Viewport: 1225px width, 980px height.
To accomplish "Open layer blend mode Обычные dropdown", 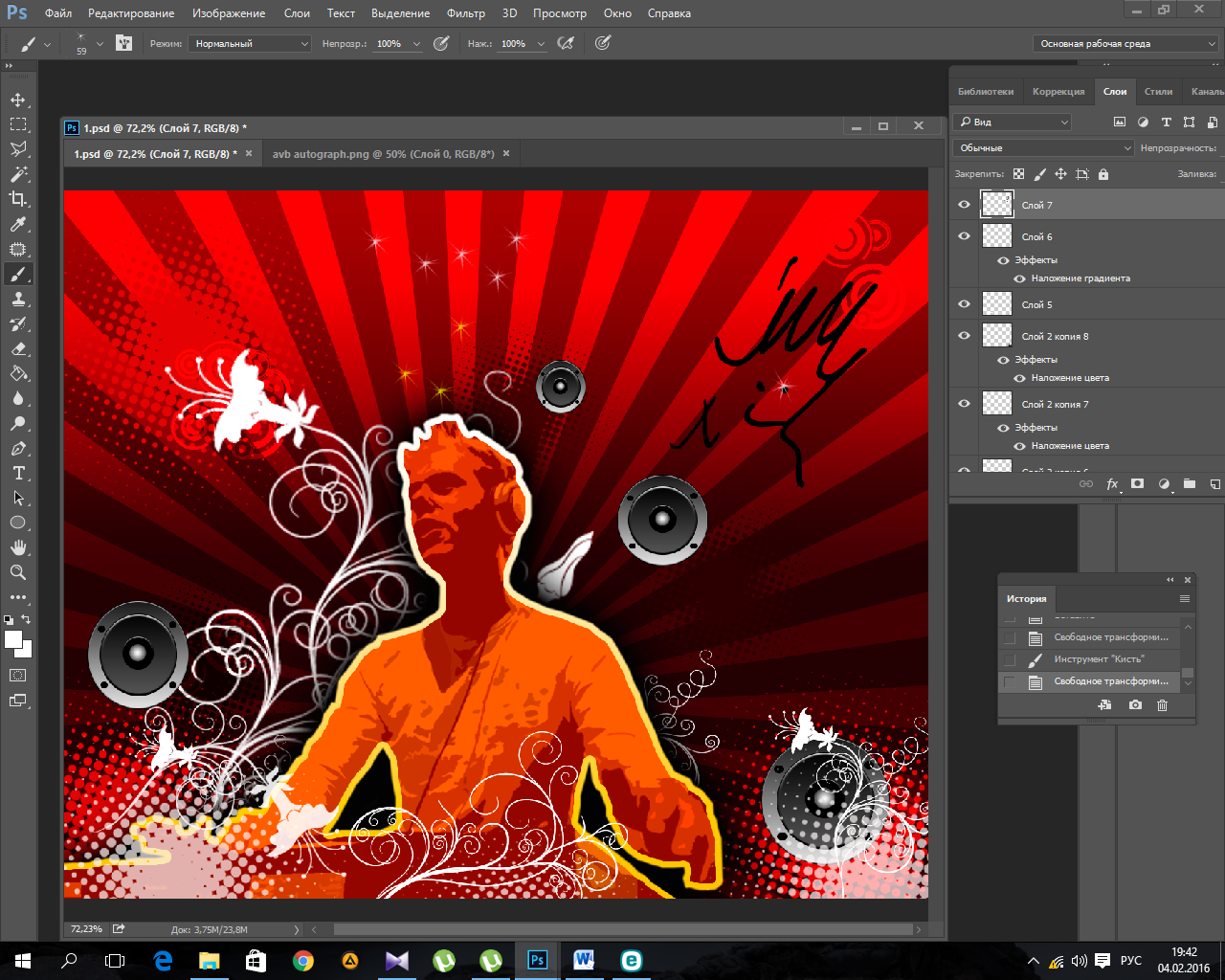I will click(1043, 147).
